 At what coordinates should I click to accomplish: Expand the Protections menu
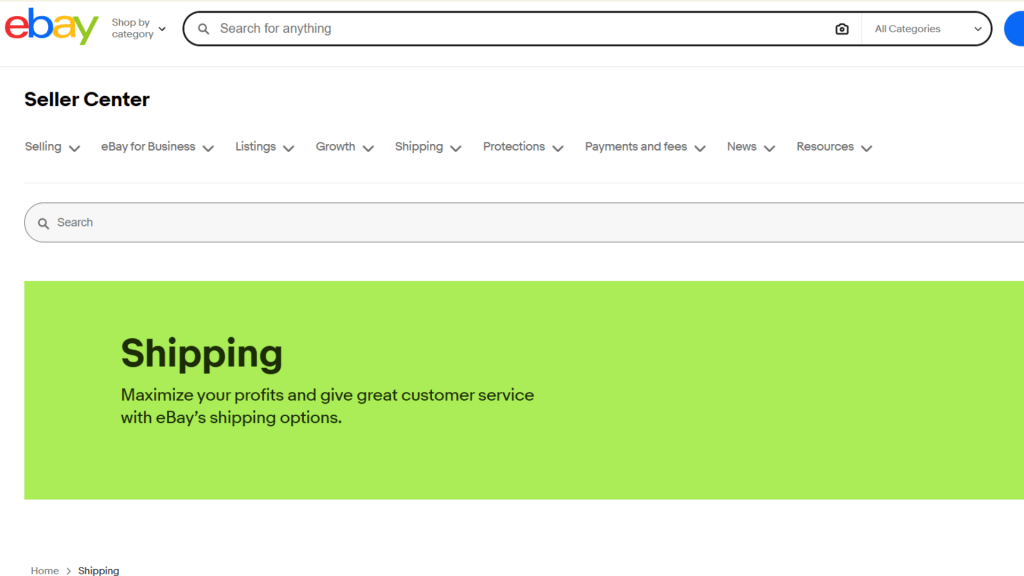[x=523, y=147]
